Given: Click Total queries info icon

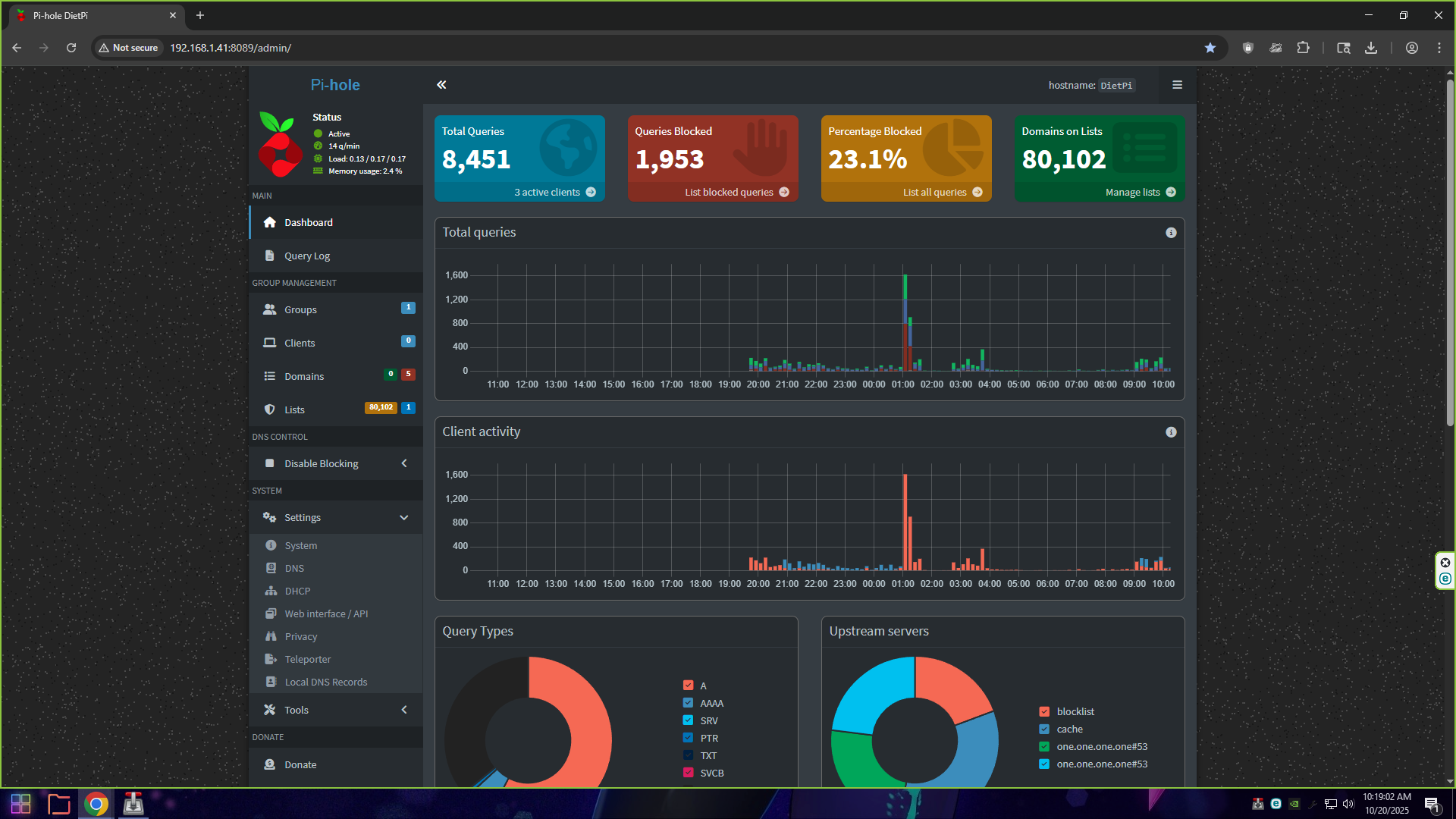Looking at the screenshot, I should 1171,233.
